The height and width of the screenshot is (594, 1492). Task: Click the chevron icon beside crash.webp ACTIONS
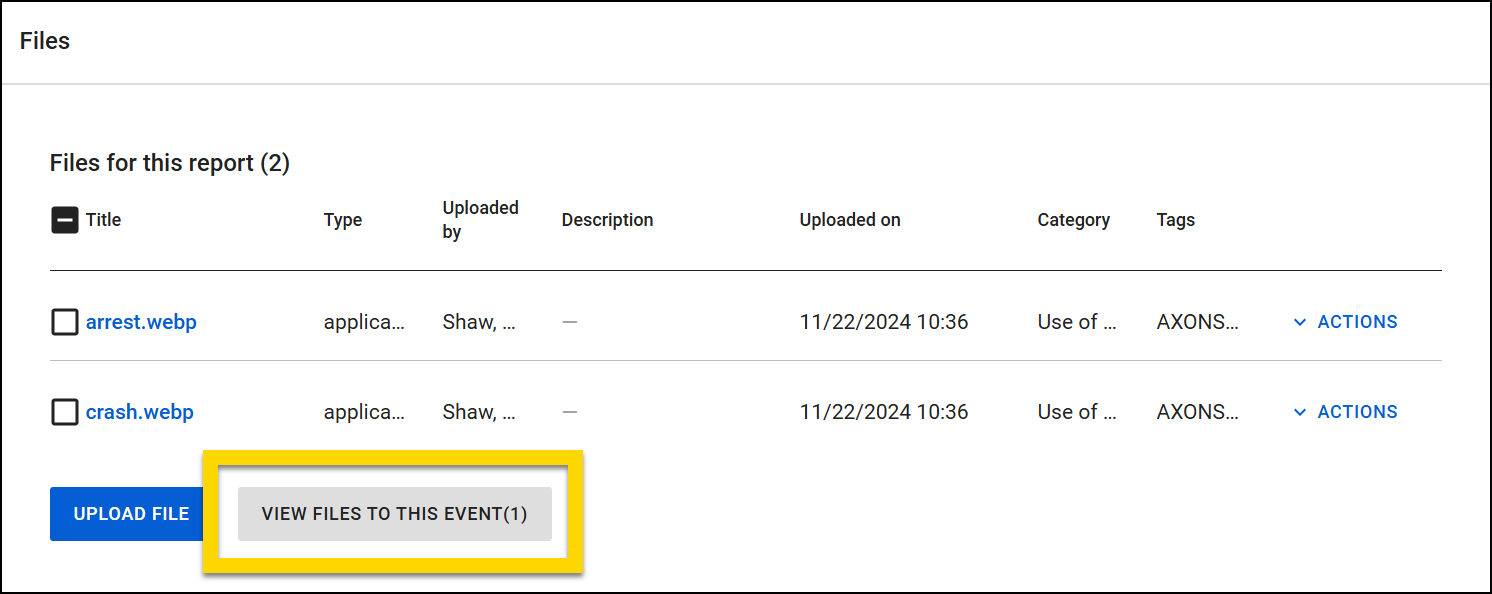point(1300,411)
